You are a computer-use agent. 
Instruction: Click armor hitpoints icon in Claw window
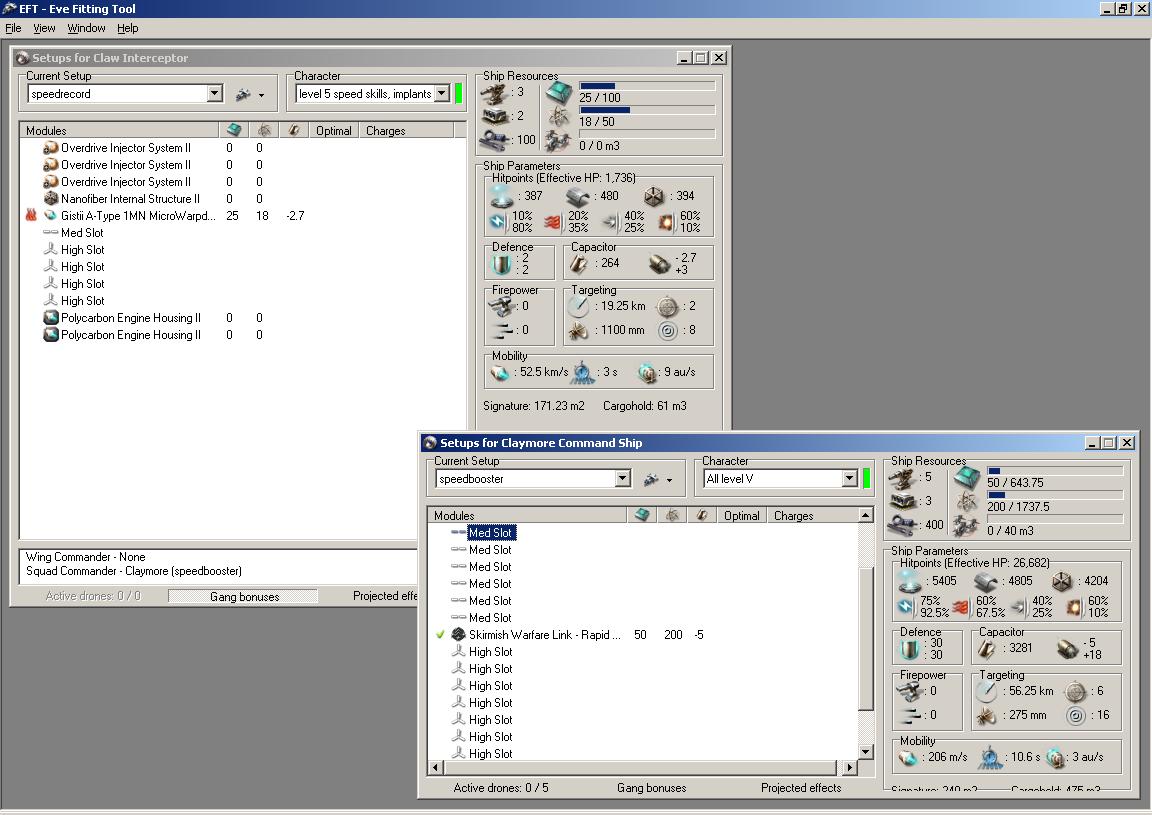pos(578,196)
